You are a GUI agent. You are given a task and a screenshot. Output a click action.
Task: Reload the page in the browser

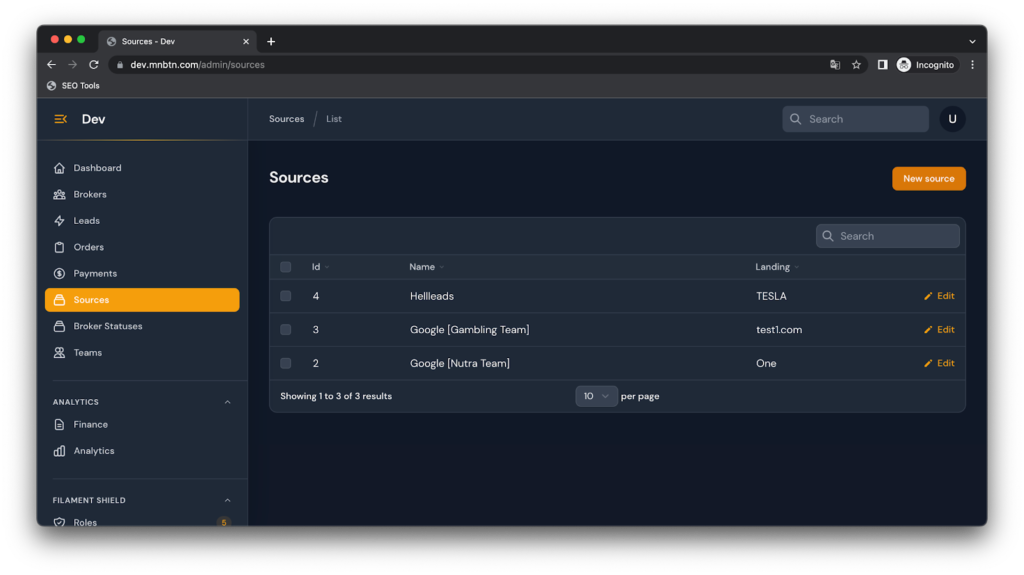[x=94, y=65]
